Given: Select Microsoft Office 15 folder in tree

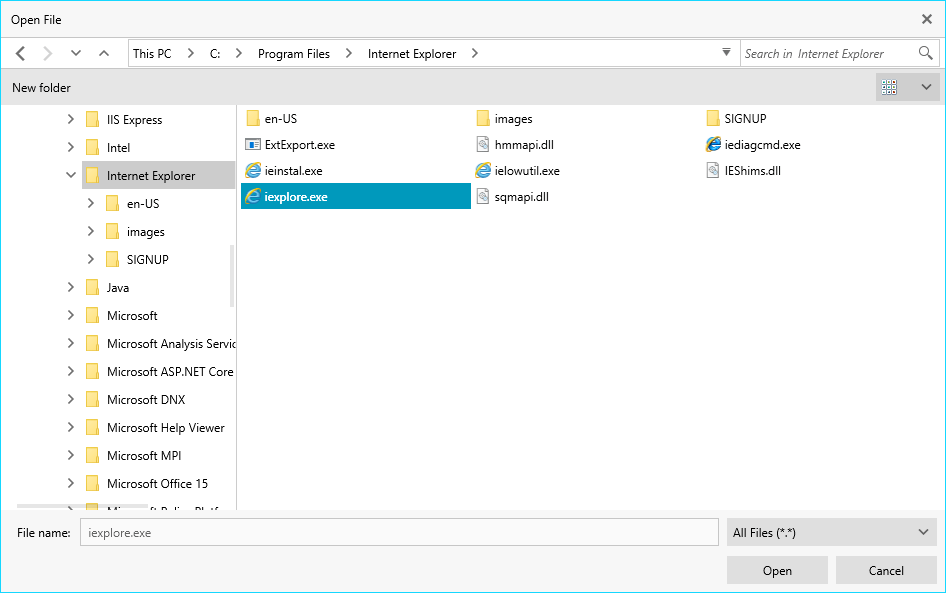Looking at the screenshot, I should tap(157, 484).
